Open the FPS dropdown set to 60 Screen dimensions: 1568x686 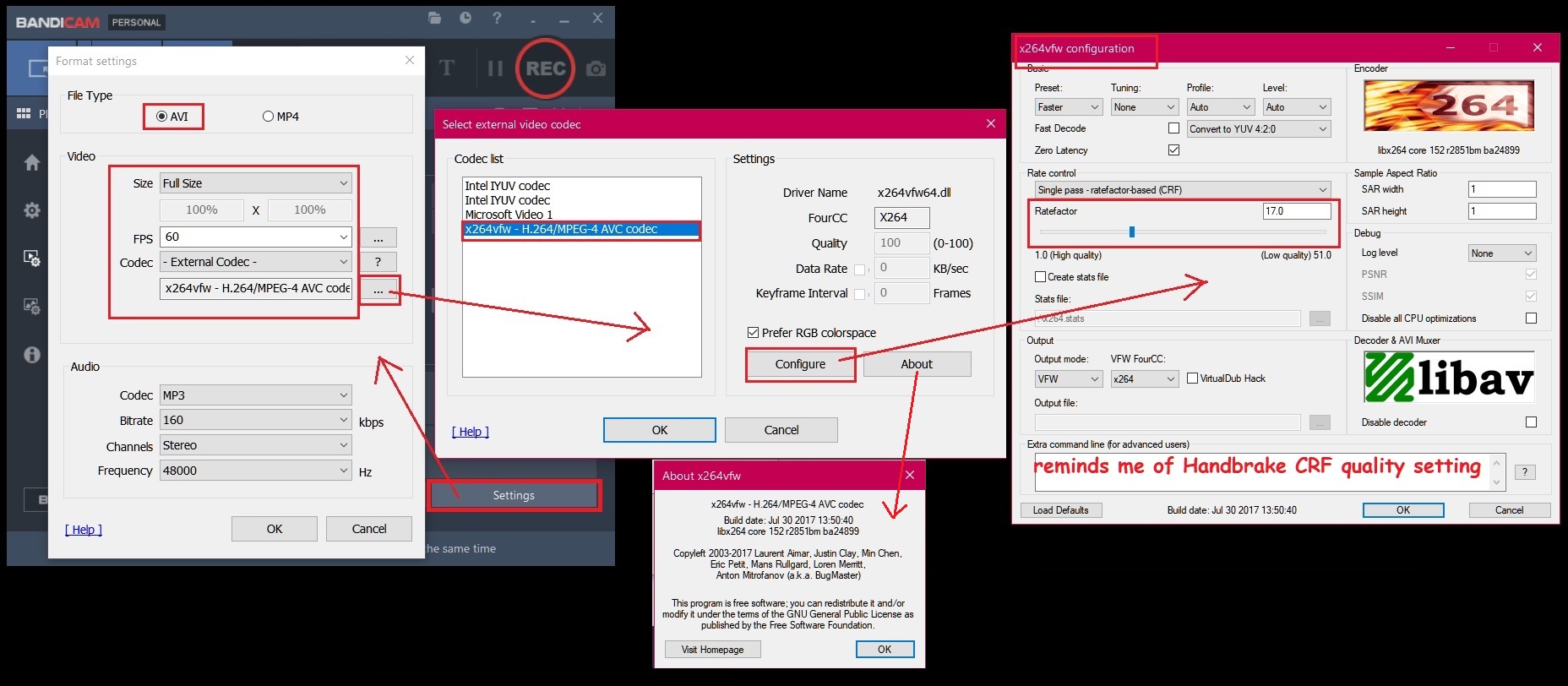pyautogui.click(x=256, y=237)
